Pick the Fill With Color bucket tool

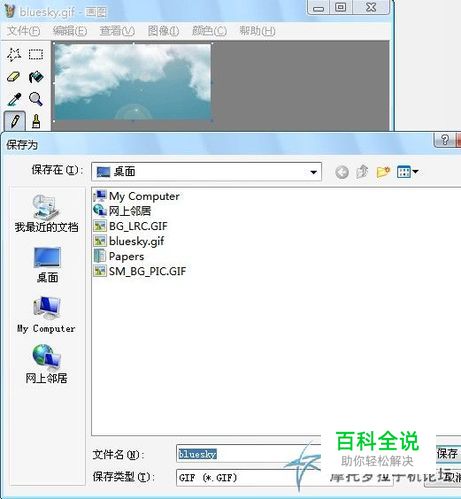pos(36,77)
